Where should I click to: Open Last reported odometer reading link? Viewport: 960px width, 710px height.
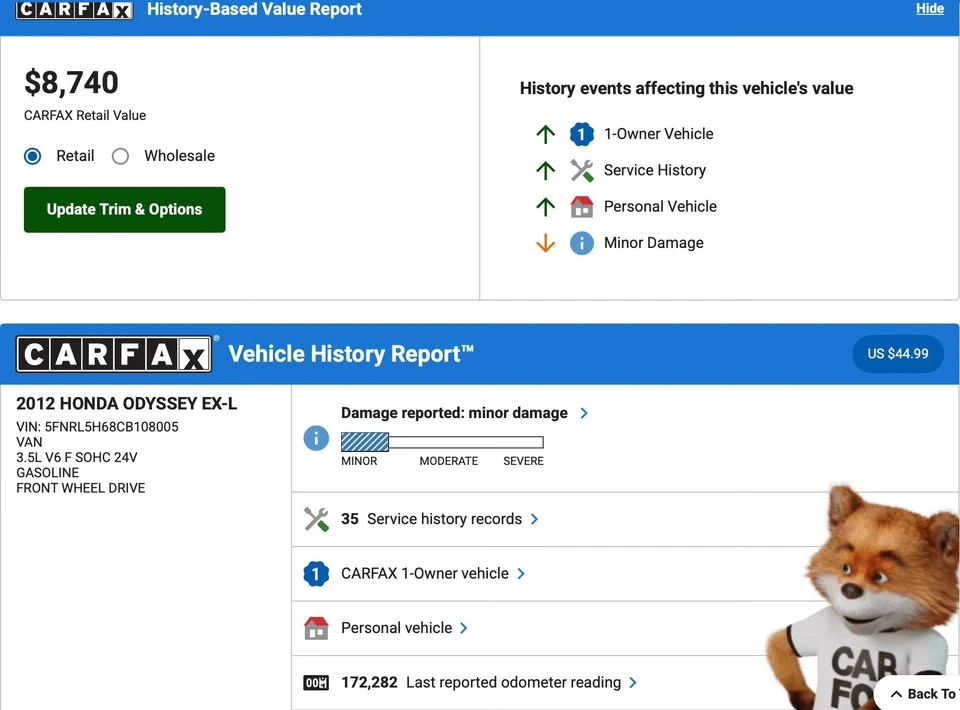[x=481, y=682]
